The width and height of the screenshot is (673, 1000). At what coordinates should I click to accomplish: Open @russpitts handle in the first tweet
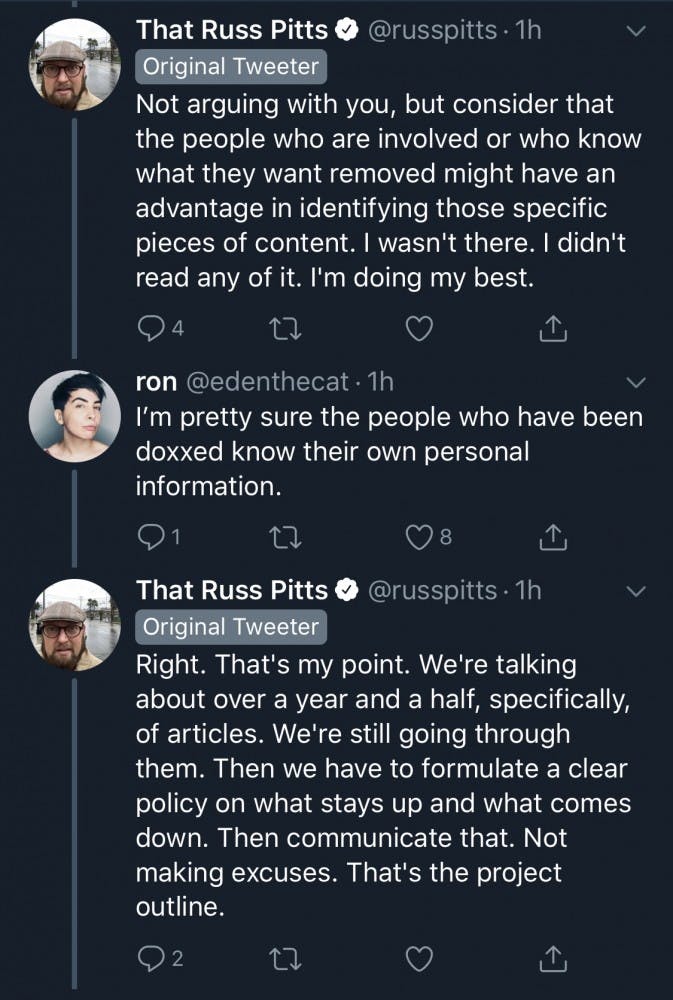pos(433,31)
